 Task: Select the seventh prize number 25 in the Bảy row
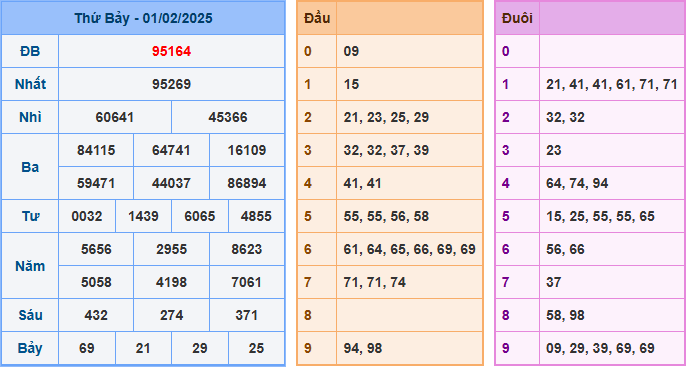click(256, 348)
